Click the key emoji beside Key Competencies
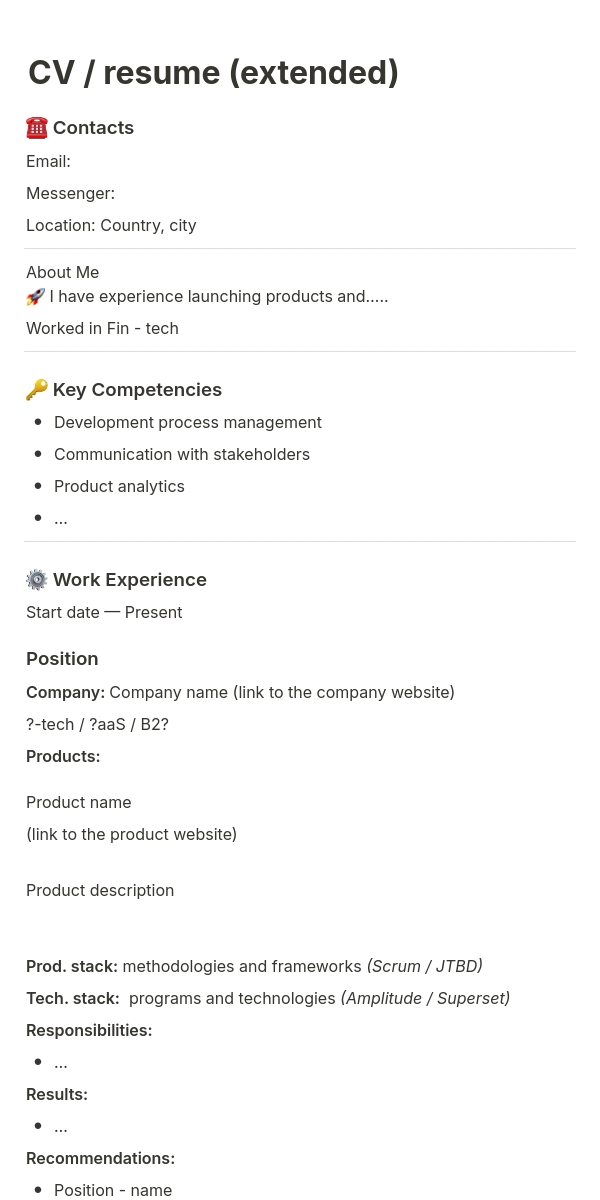Image resolution: width=600 pixels, height=1200 pixels. (x=37, y=390)
